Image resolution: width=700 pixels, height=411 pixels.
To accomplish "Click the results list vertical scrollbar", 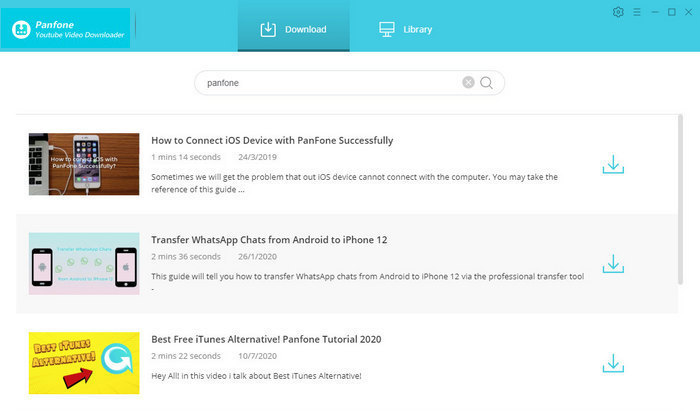I will (x=680, y=199).
